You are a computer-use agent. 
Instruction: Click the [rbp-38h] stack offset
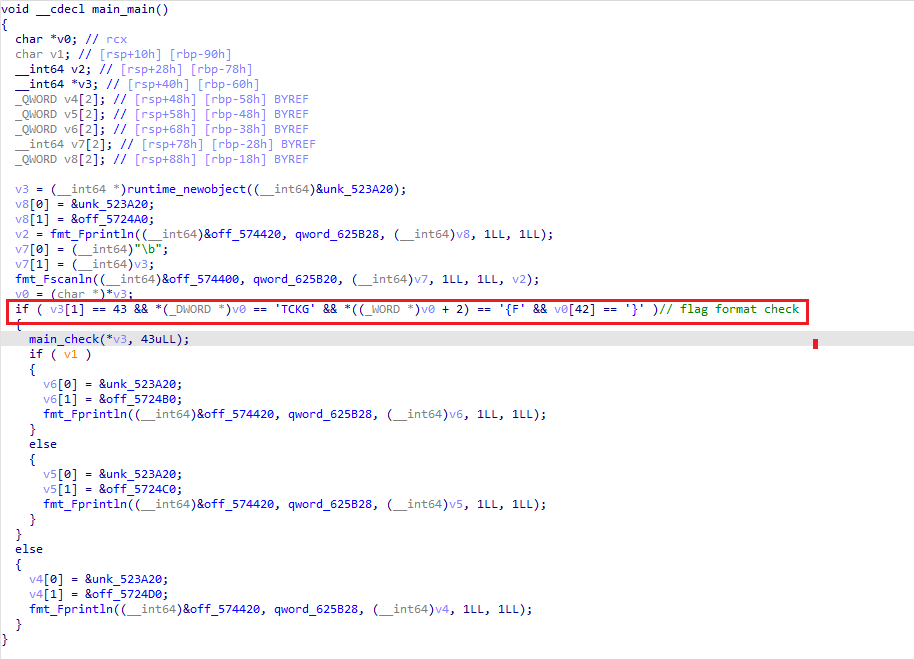(235, 129)
